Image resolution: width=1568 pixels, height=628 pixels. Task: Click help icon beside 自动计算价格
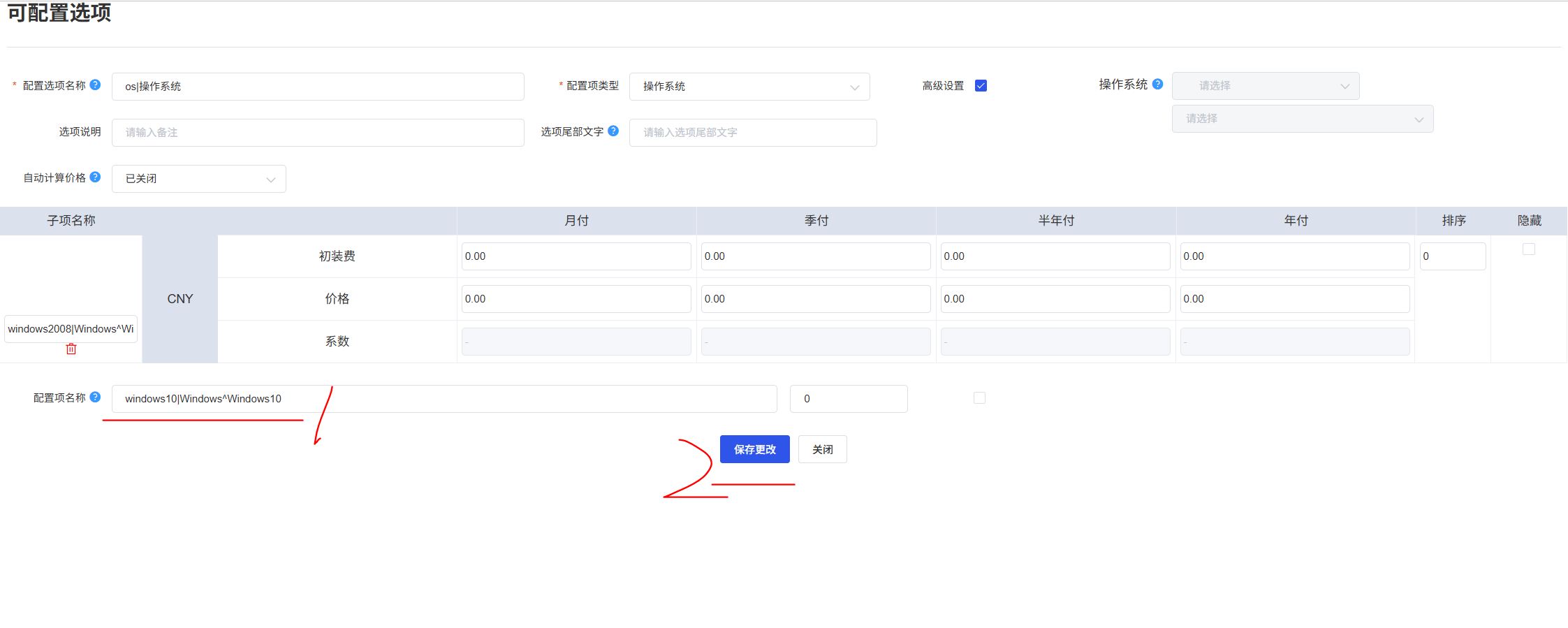tap(96, 177)
